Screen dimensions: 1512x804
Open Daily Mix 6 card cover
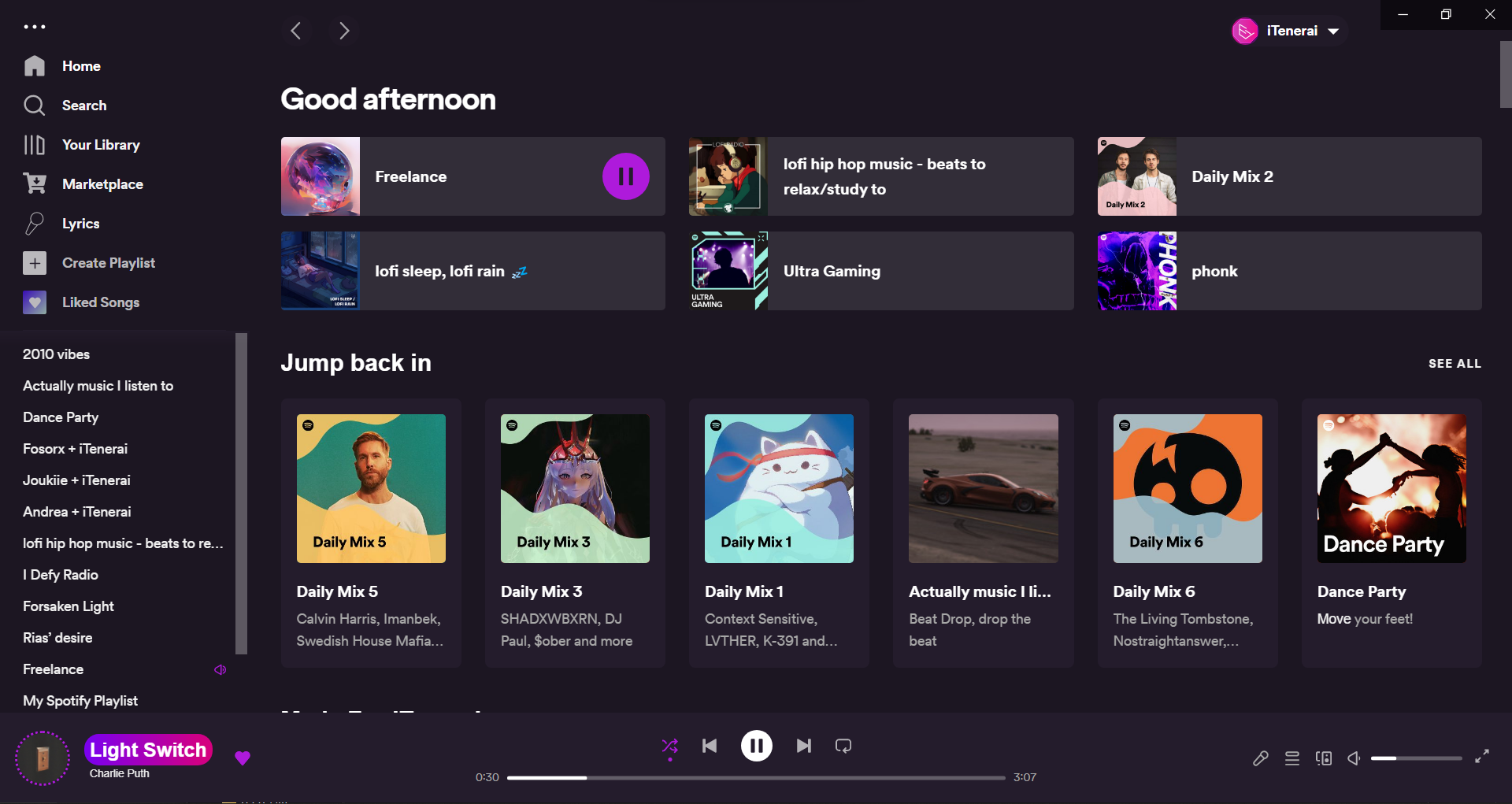tap(1188, 488)
